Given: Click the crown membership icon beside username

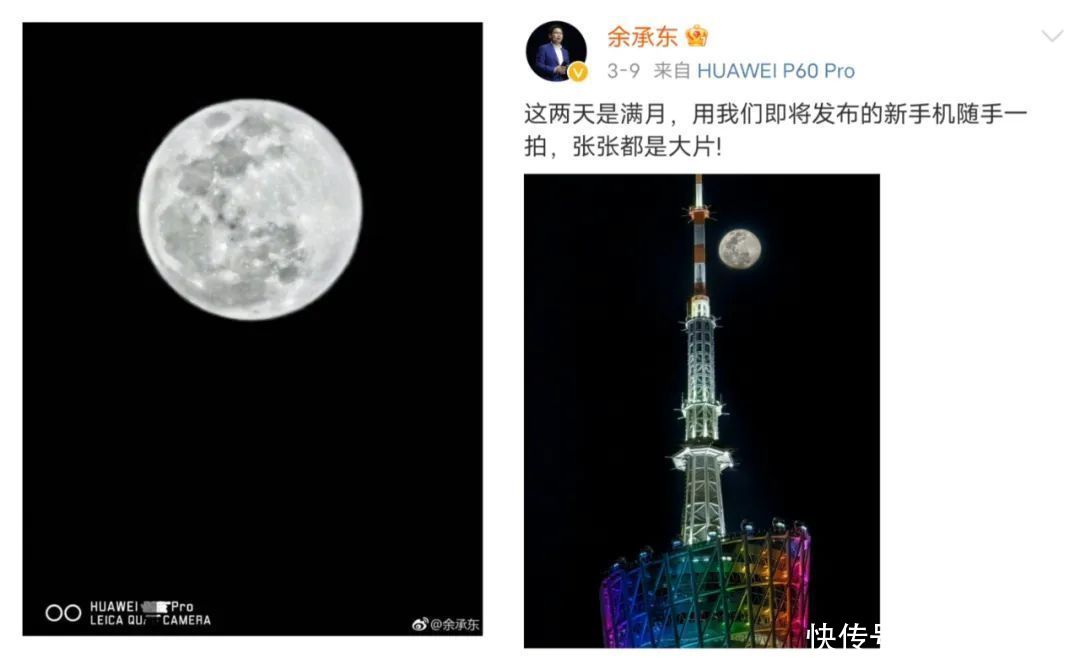Looking at the screenshot, I should pyautogui.click(x=696, y=36).
